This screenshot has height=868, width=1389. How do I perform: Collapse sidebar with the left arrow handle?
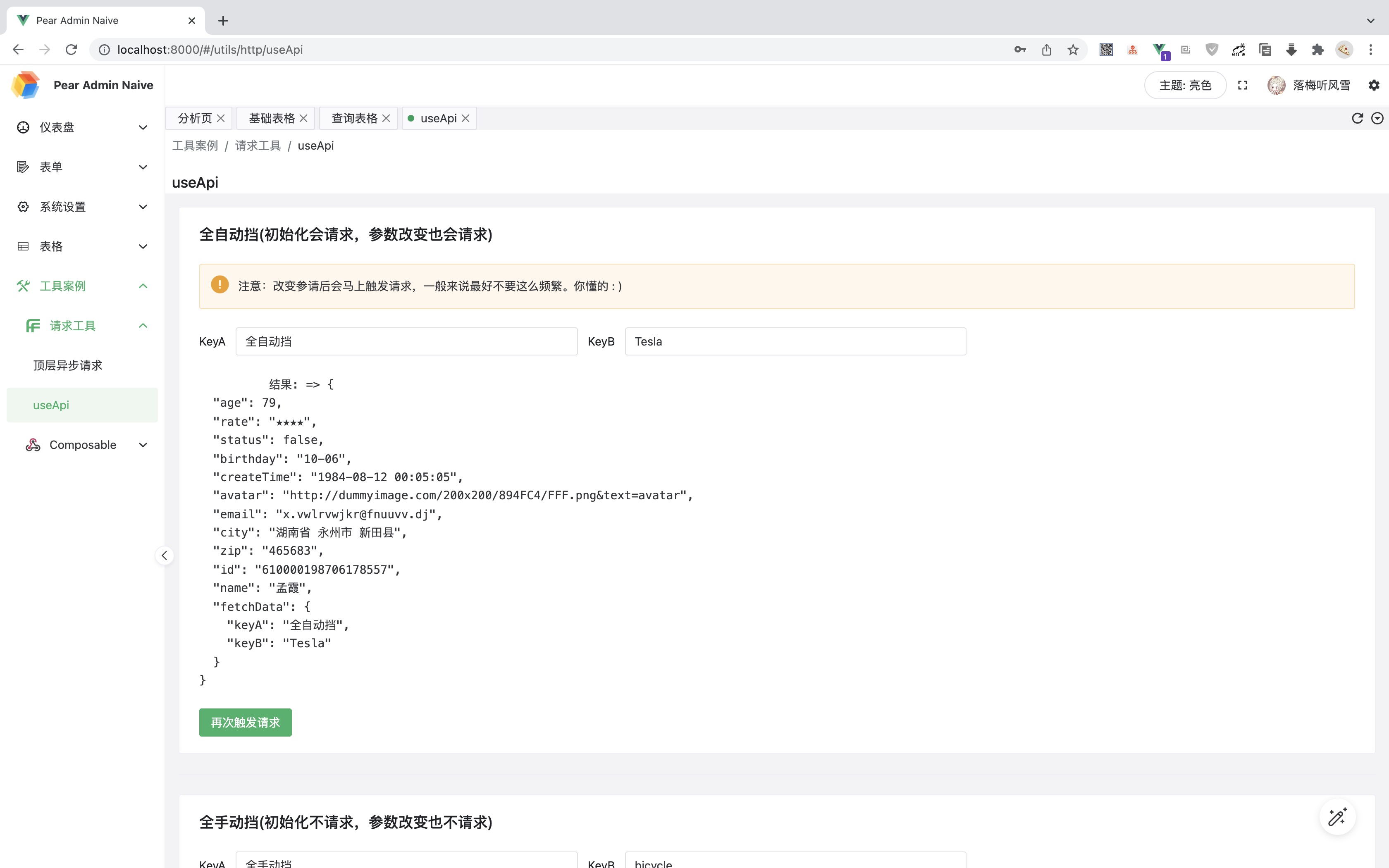coord(165,555)
